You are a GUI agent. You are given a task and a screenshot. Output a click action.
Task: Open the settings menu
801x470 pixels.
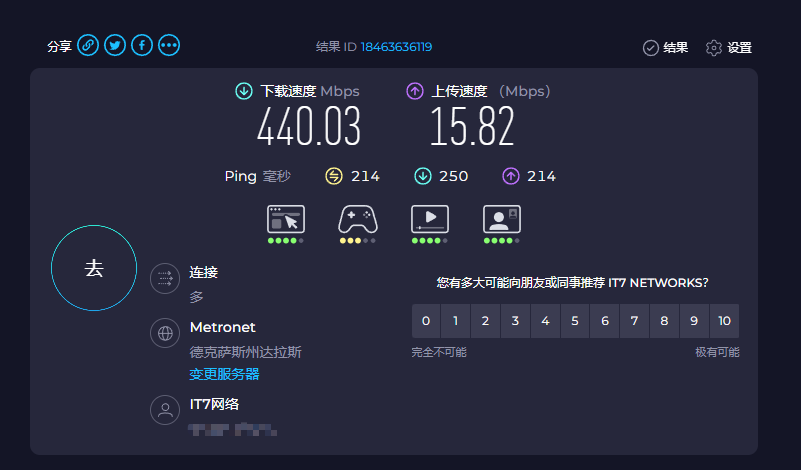pos(728,47)
